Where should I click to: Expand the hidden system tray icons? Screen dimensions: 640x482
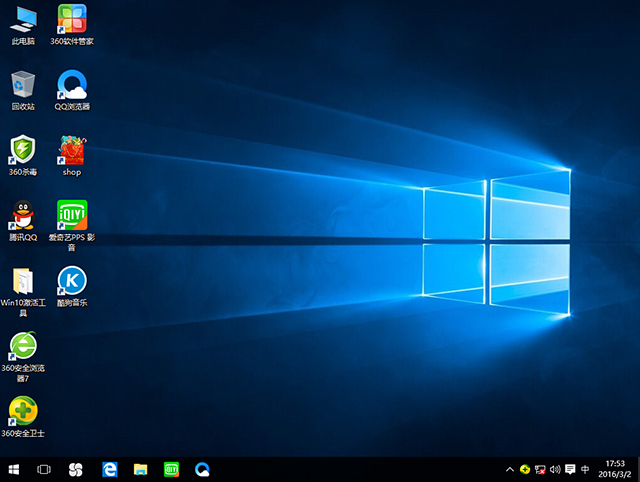[x=510, y=469]
